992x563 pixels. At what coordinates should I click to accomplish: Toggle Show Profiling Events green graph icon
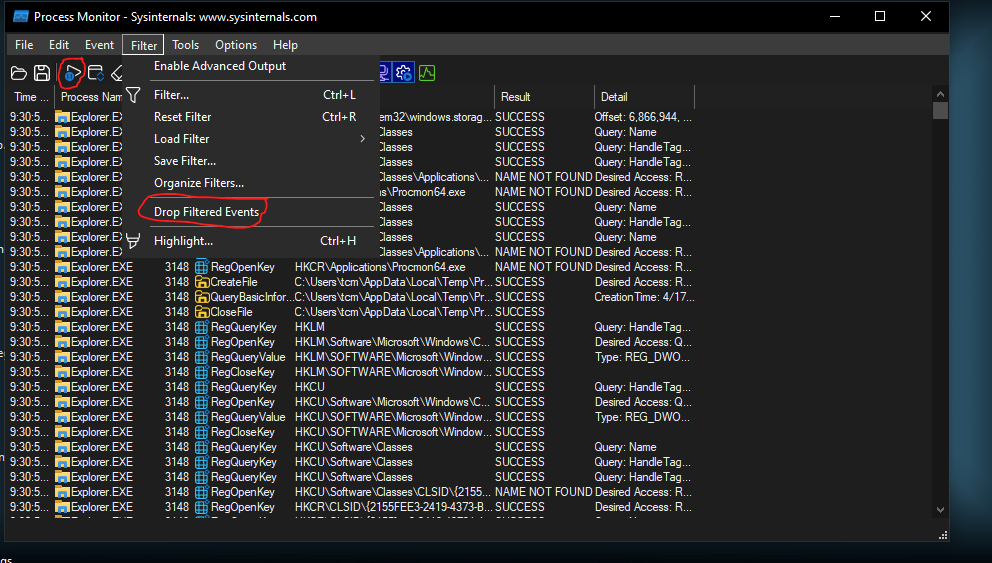click(427, 73)
